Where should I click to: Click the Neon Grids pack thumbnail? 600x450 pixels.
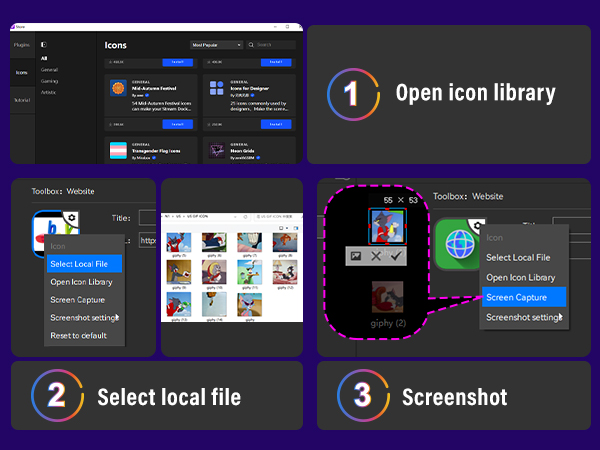(x=216, y=151)
